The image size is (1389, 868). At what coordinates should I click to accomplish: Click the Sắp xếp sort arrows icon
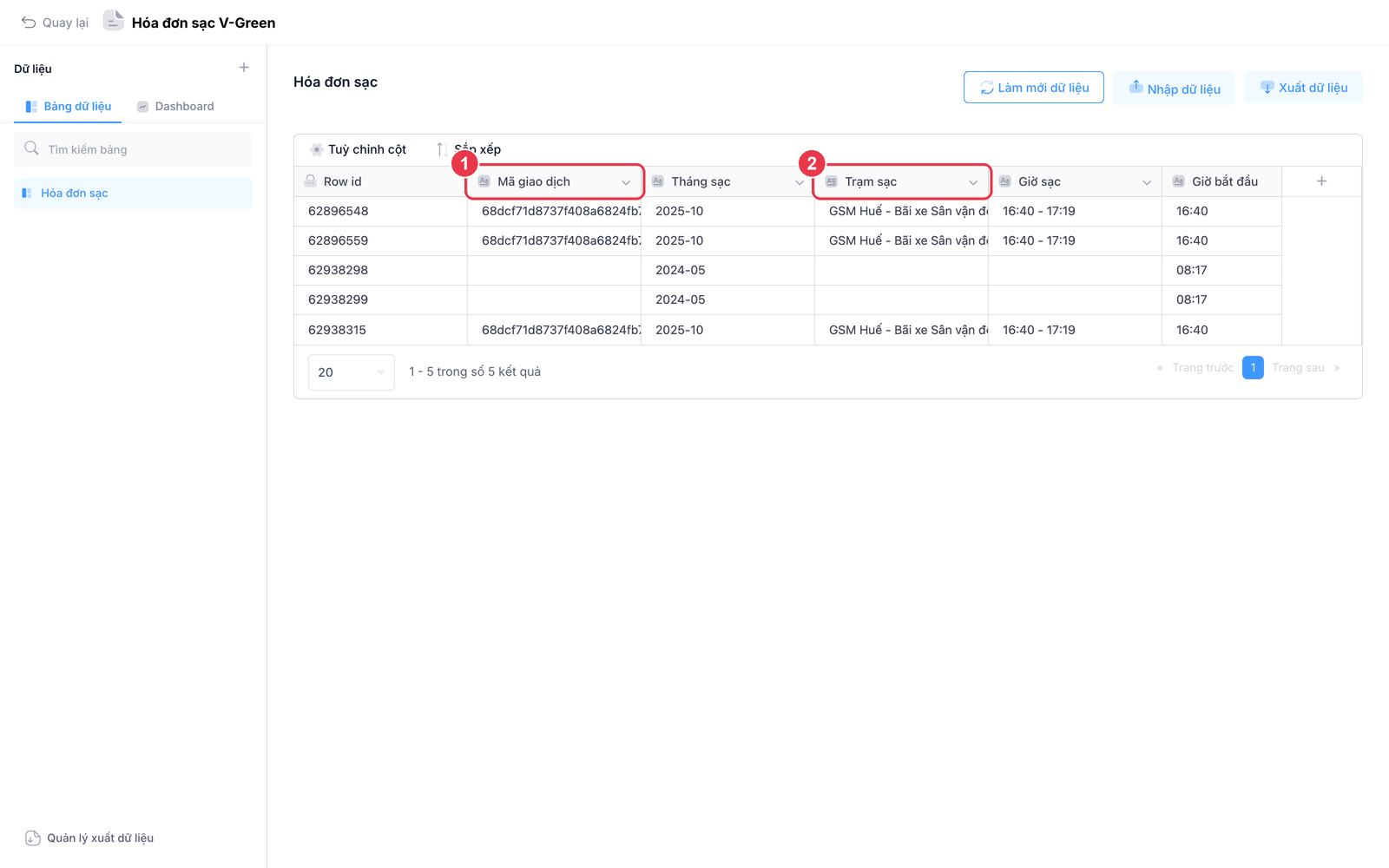[442, 149]
